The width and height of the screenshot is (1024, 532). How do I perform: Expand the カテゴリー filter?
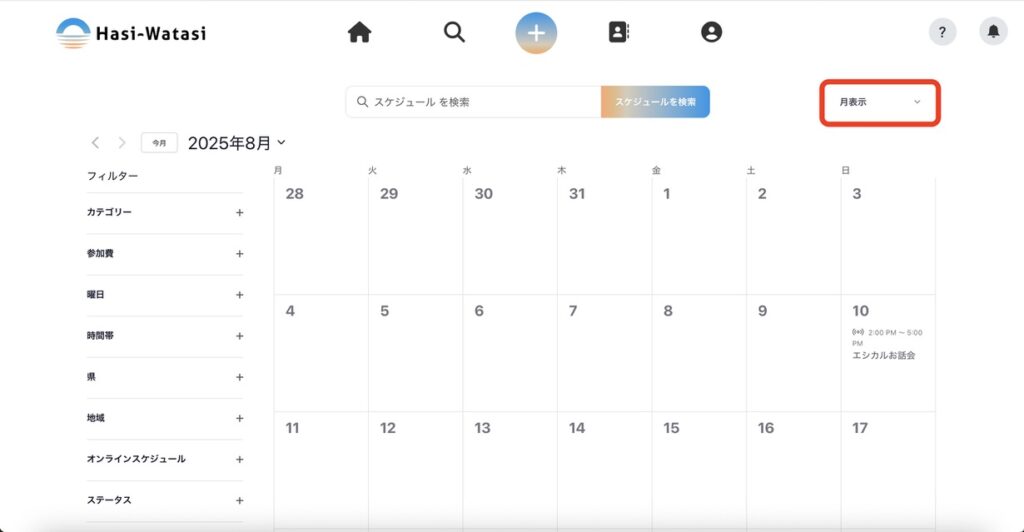coord(239,213)
